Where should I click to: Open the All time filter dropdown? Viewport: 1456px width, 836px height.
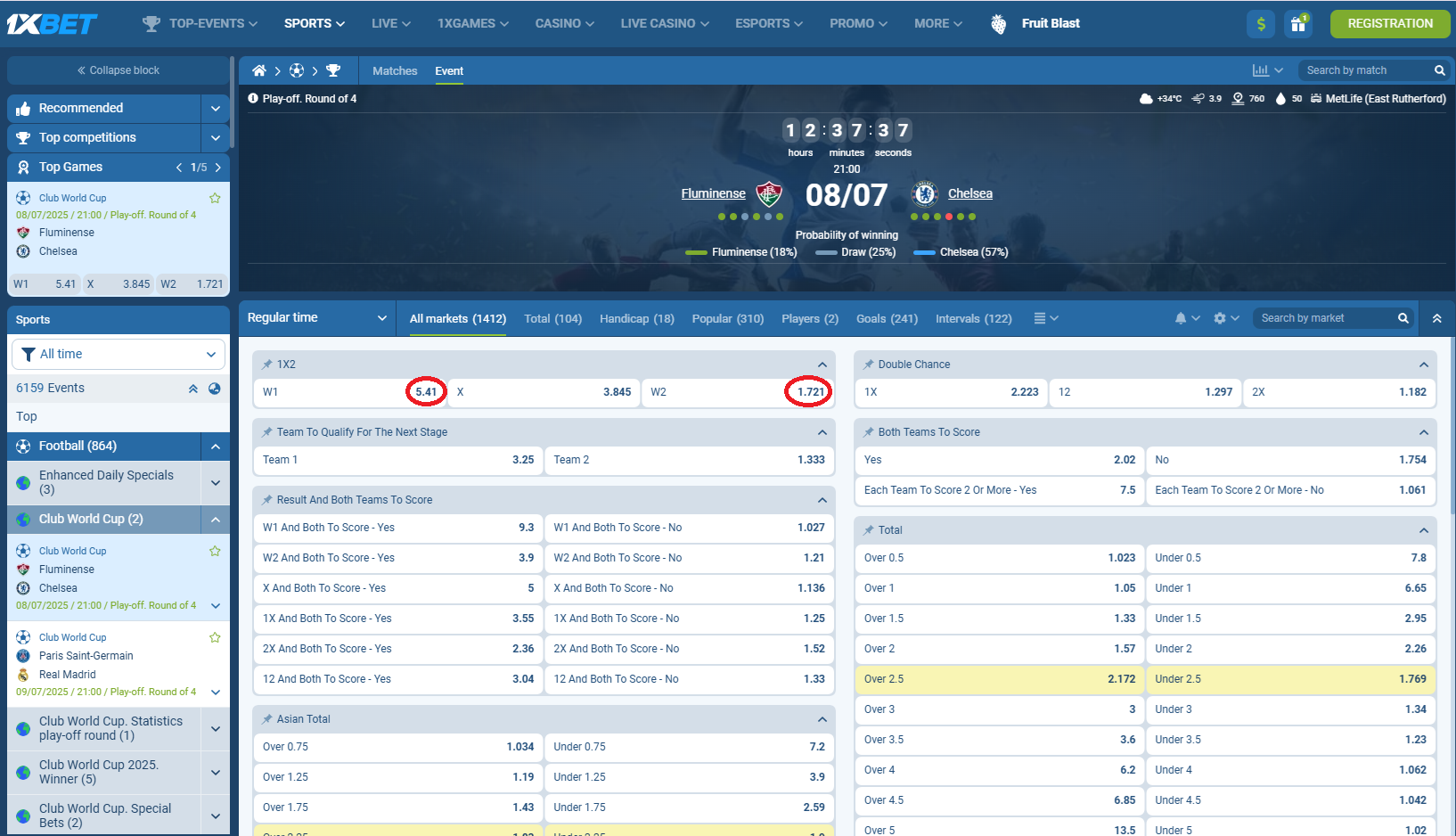pos(119,355)
